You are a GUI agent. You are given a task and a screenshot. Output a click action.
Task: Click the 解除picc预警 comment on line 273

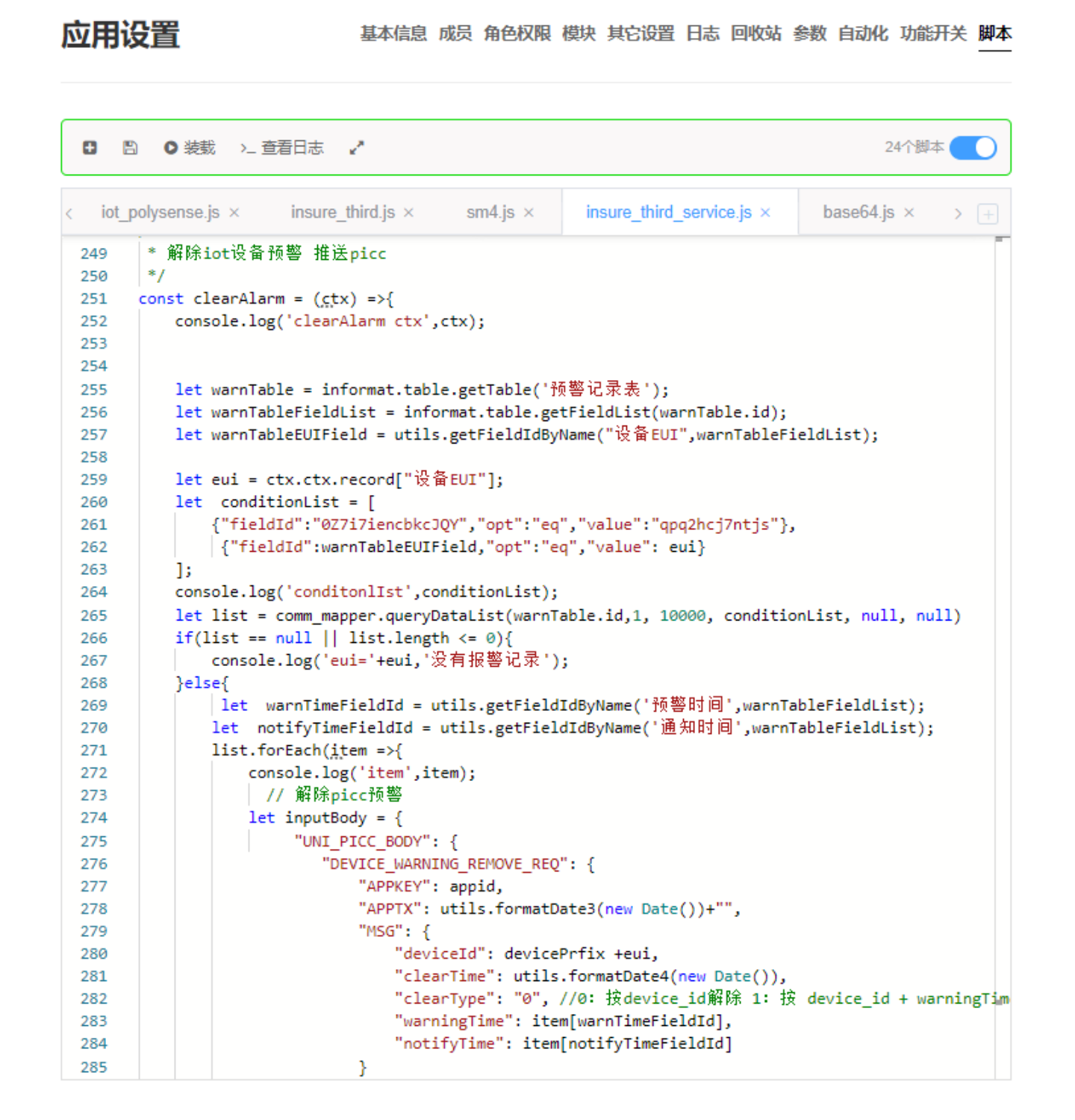click(334, 794)
